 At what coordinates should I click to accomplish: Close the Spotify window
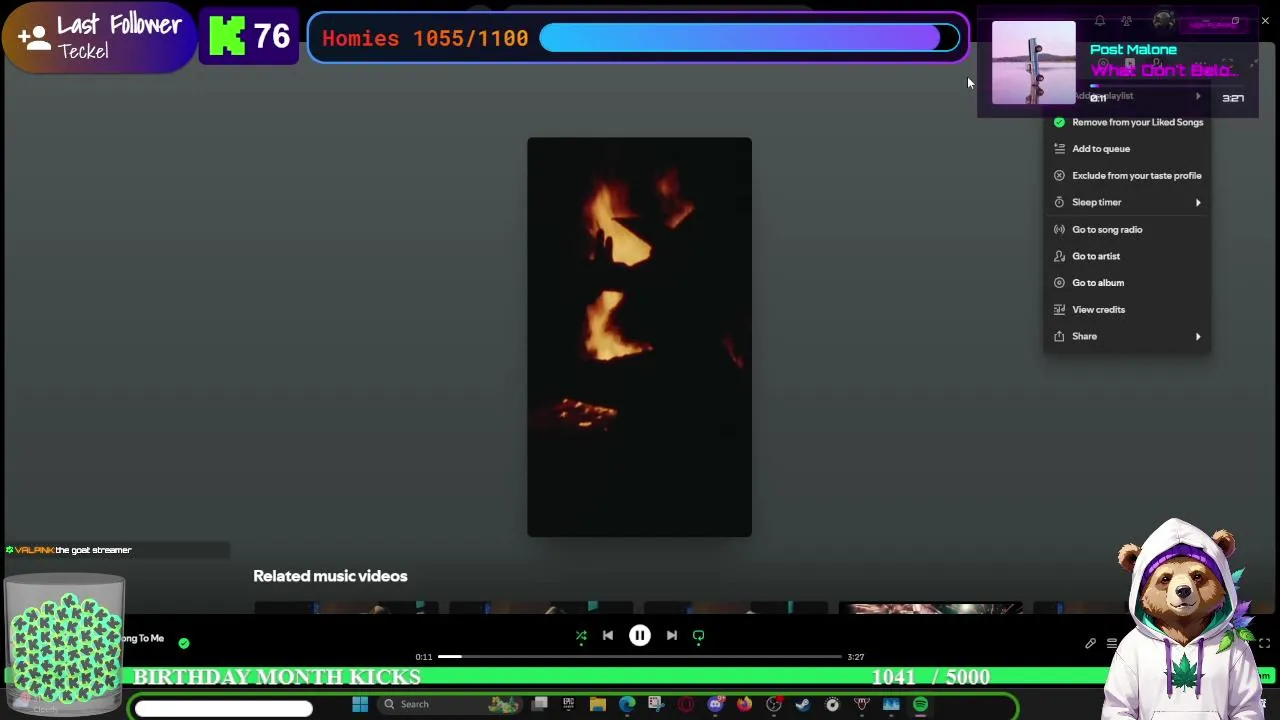point(1265,21)
